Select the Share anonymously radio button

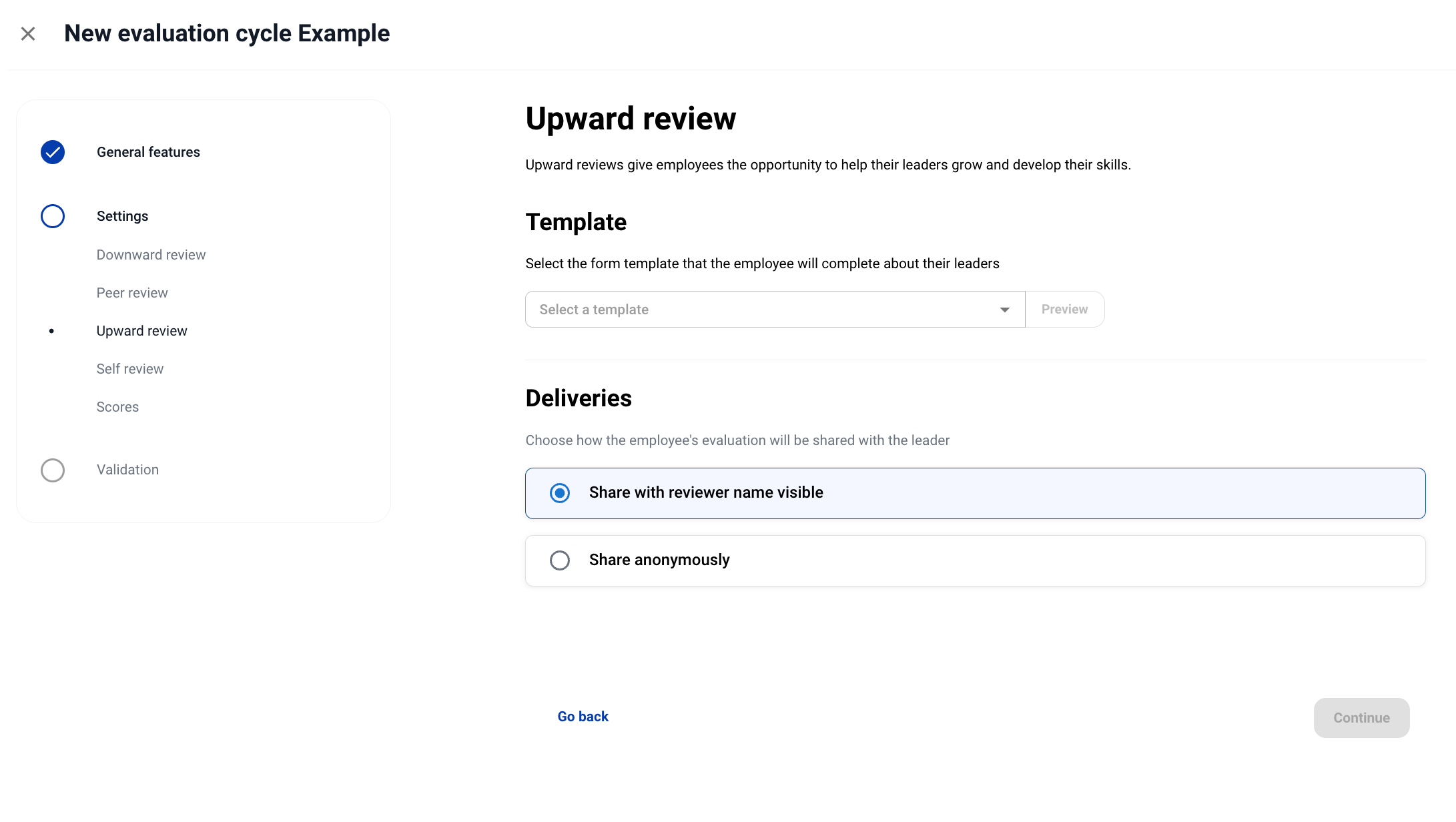click(560, 560)
